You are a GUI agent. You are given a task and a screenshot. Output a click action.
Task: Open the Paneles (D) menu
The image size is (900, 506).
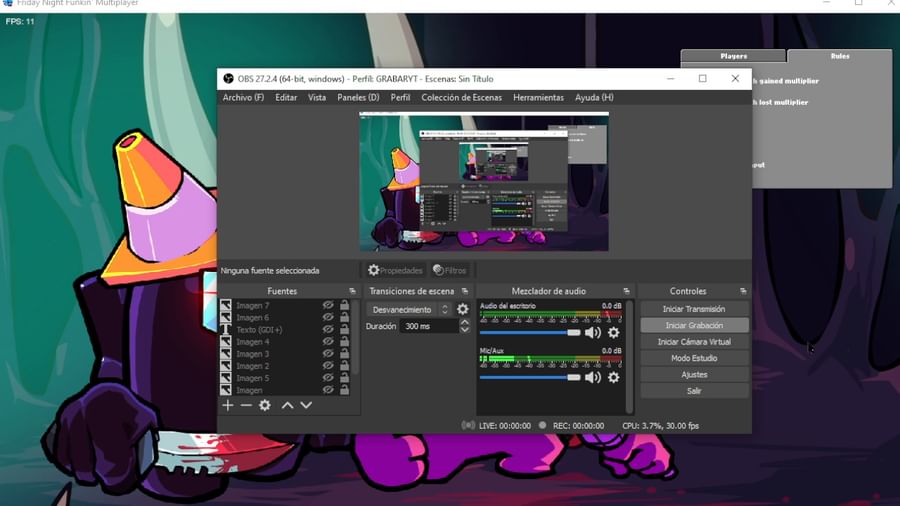tap(358, 98)
